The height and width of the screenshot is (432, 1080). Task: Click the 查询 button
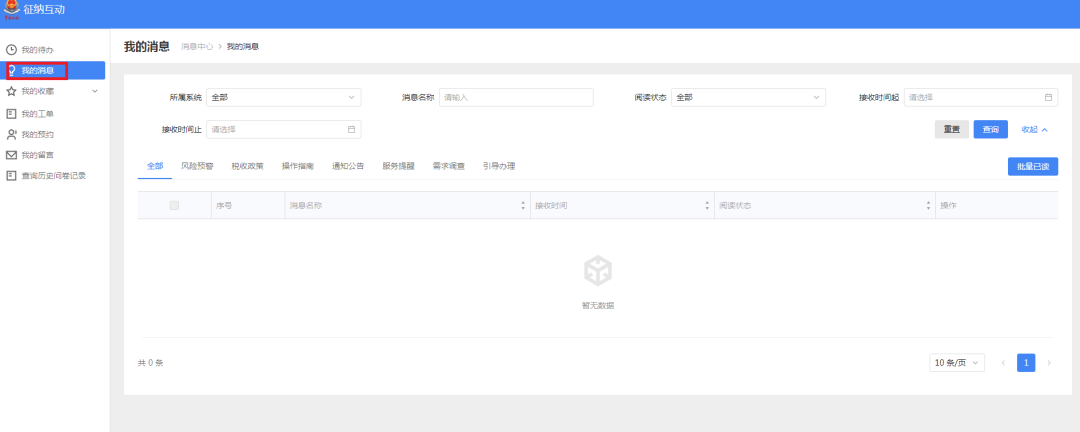990,129
